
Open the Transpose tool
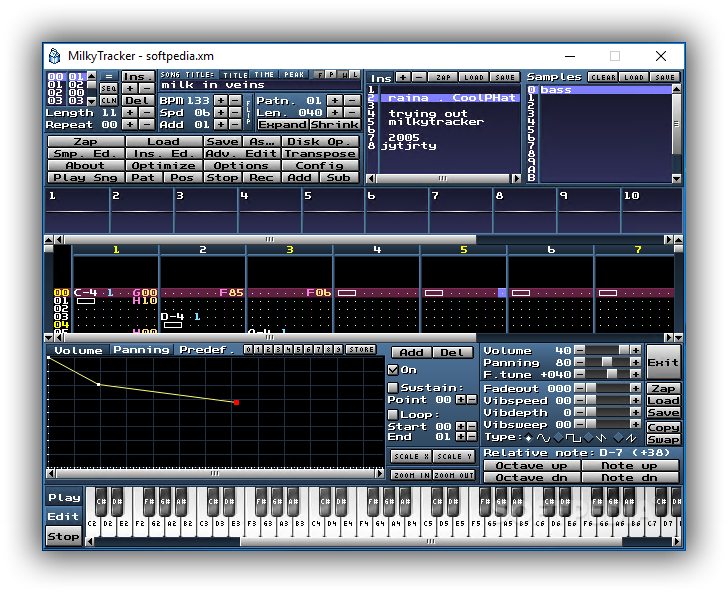pyautogui.click(x=320, y=154)
